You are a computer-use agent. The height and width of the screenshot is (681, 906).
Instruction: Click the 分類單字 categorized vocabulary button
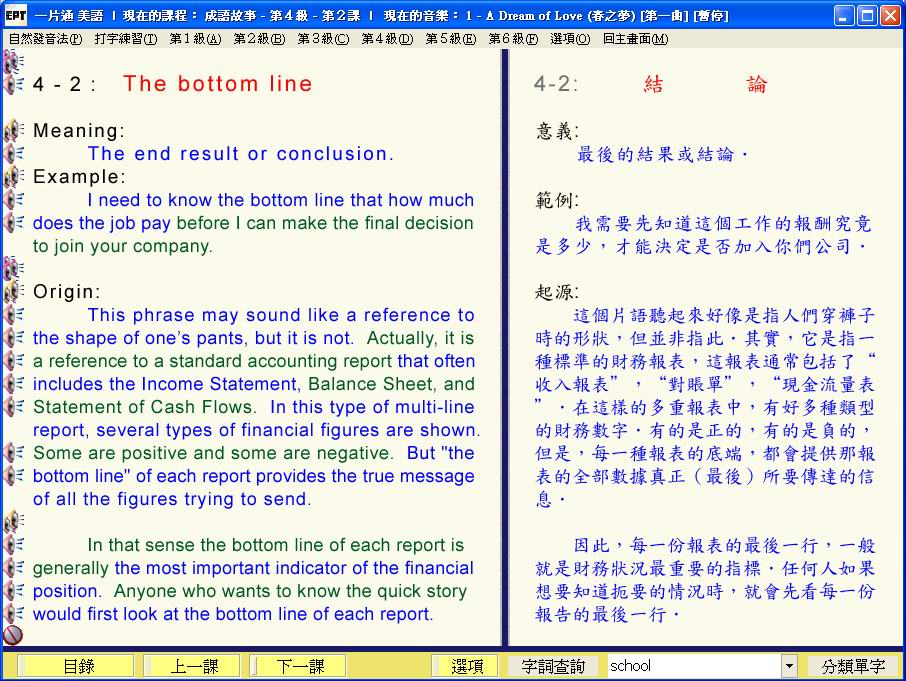853,666
